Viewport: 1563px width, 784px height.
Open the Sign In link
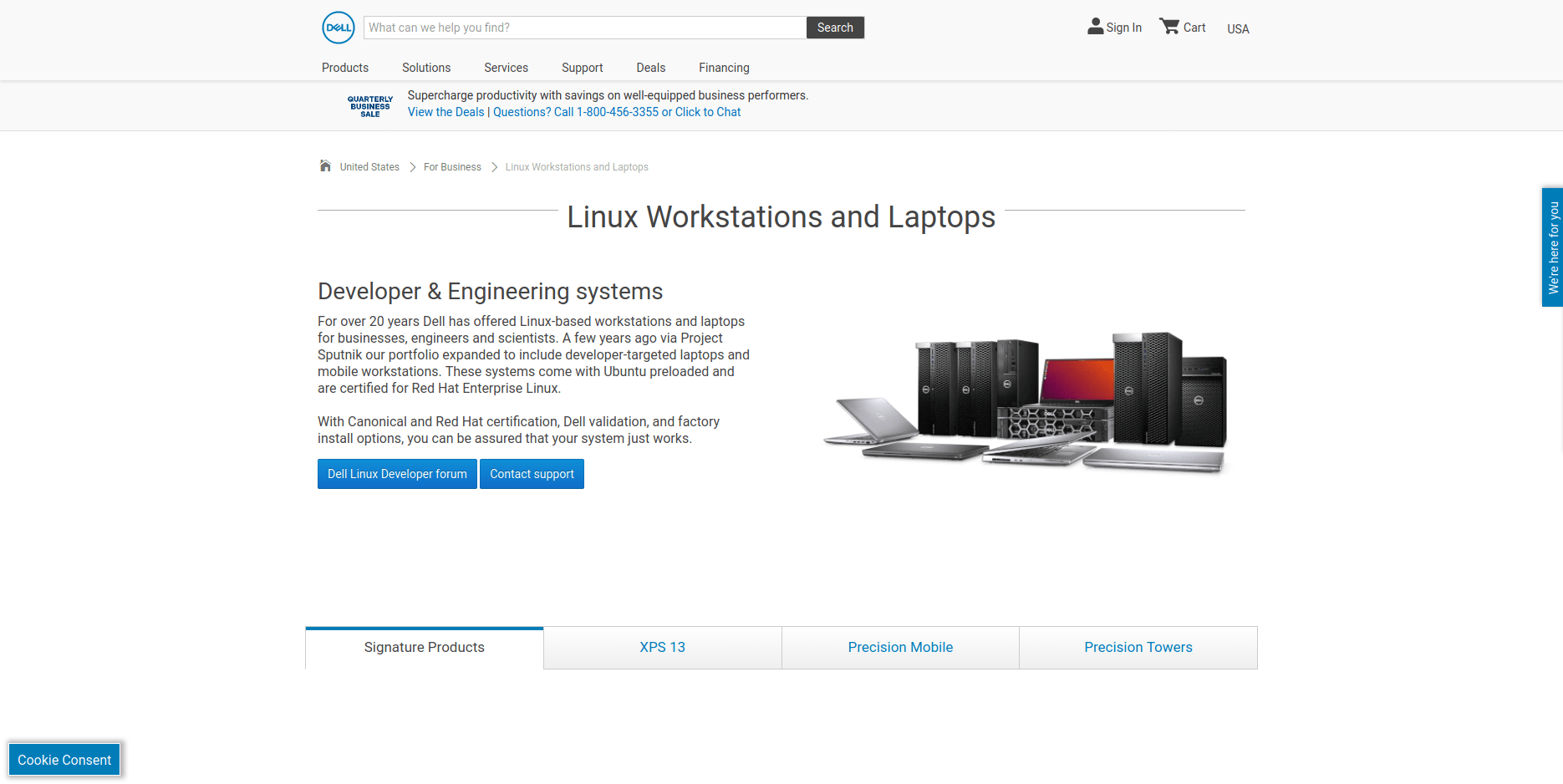point(1123,28)
